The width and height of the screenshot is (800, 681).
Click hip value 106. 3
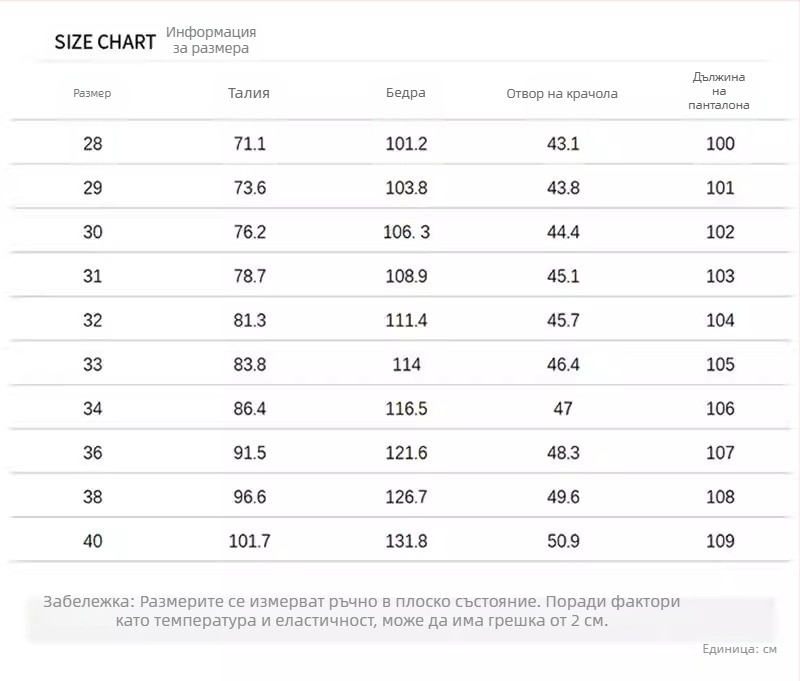pyautogui.click(x=407, y=232)
